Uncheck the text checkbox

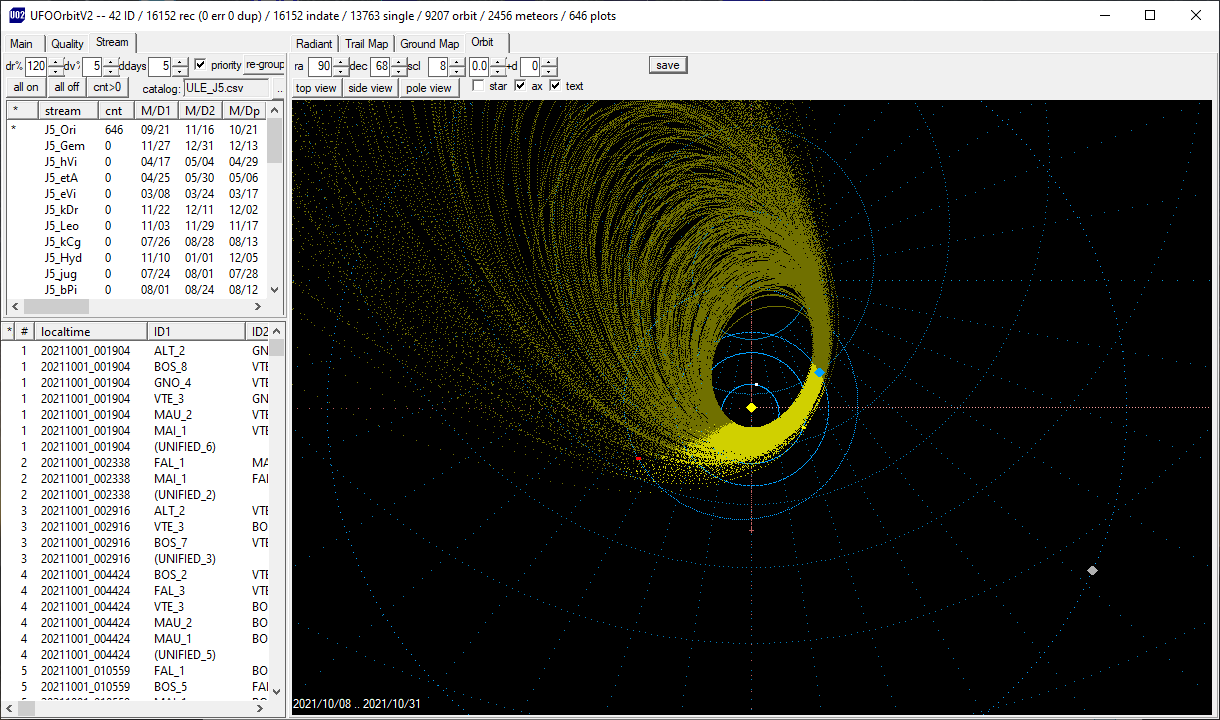555,86
